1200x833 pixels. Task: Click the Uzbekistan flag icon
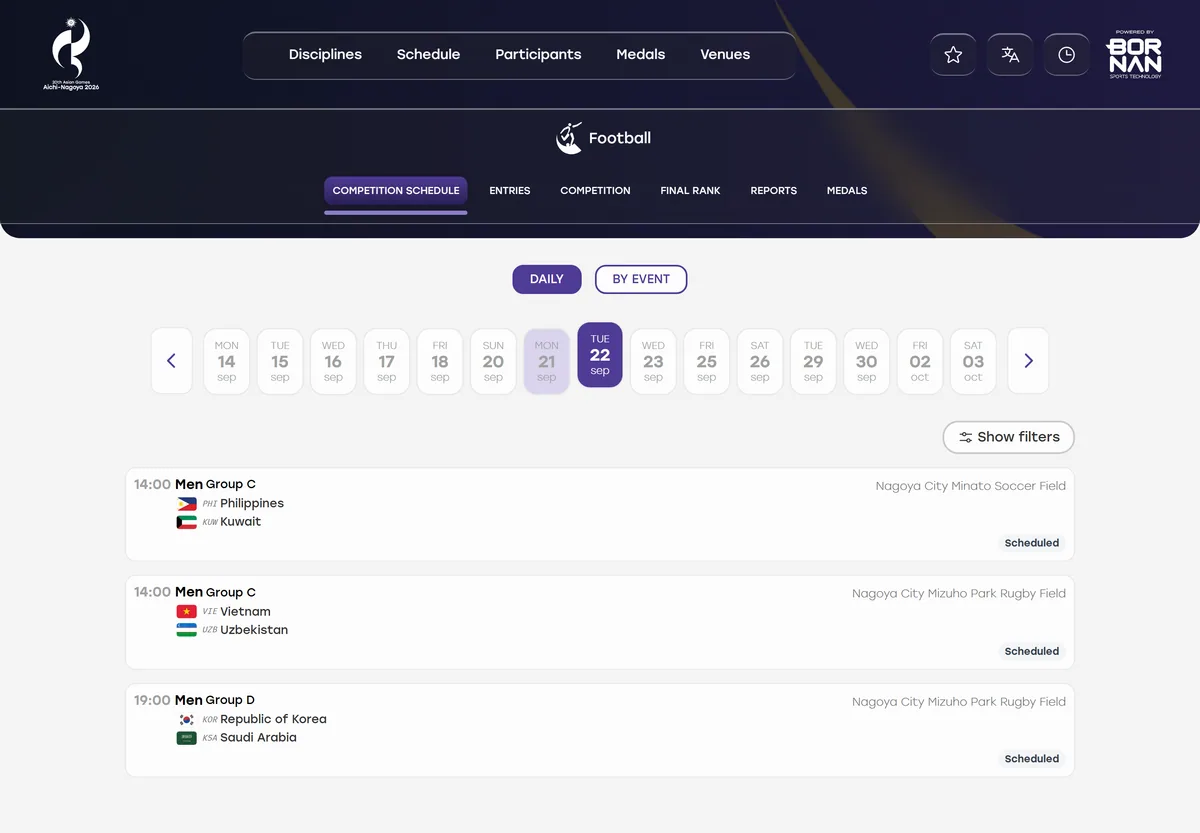coord(186,630)
